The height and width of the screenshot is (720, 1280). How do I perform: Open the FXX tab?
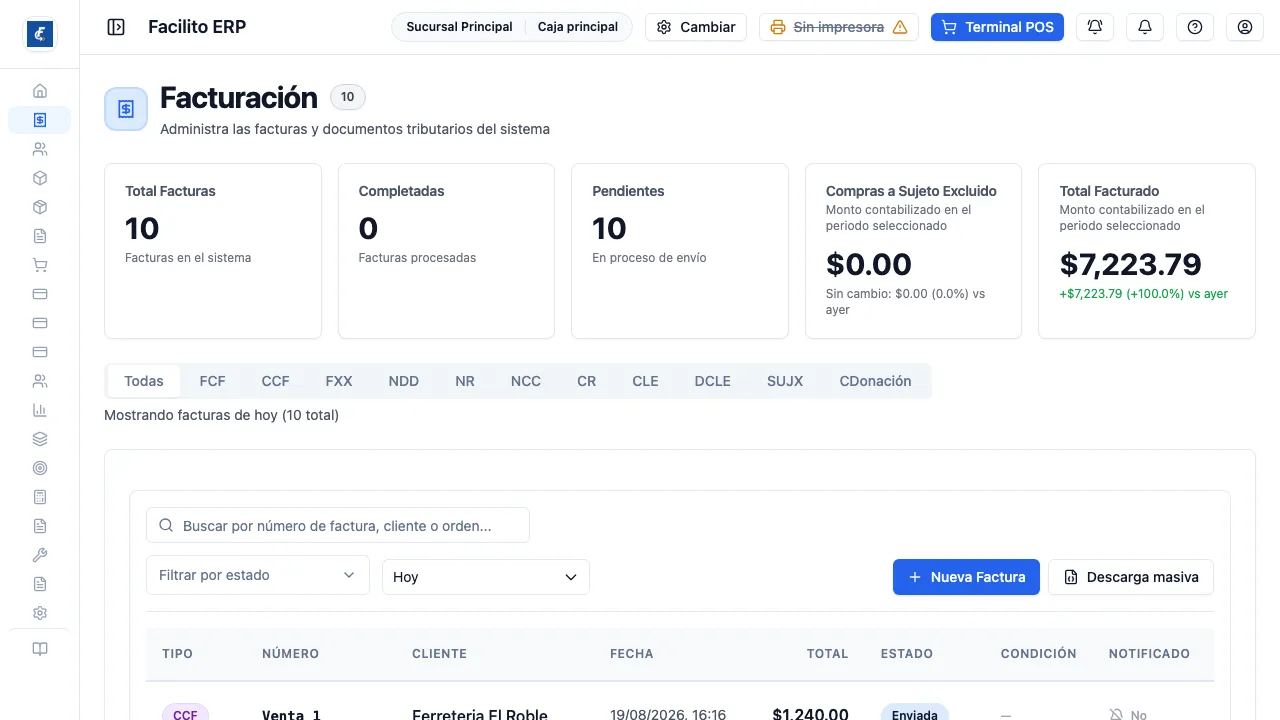(x=339, y=381)
